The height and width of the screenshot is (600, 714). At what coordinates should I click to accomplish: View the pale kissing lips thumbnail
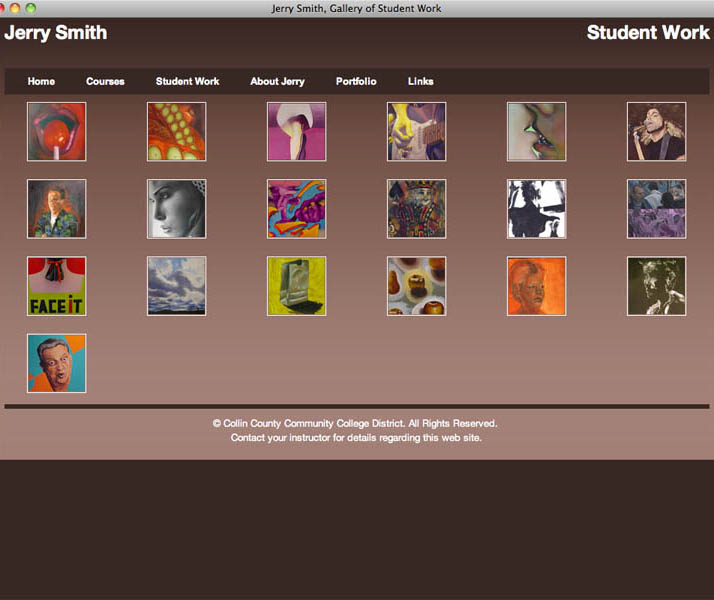(x=536, y=132)
